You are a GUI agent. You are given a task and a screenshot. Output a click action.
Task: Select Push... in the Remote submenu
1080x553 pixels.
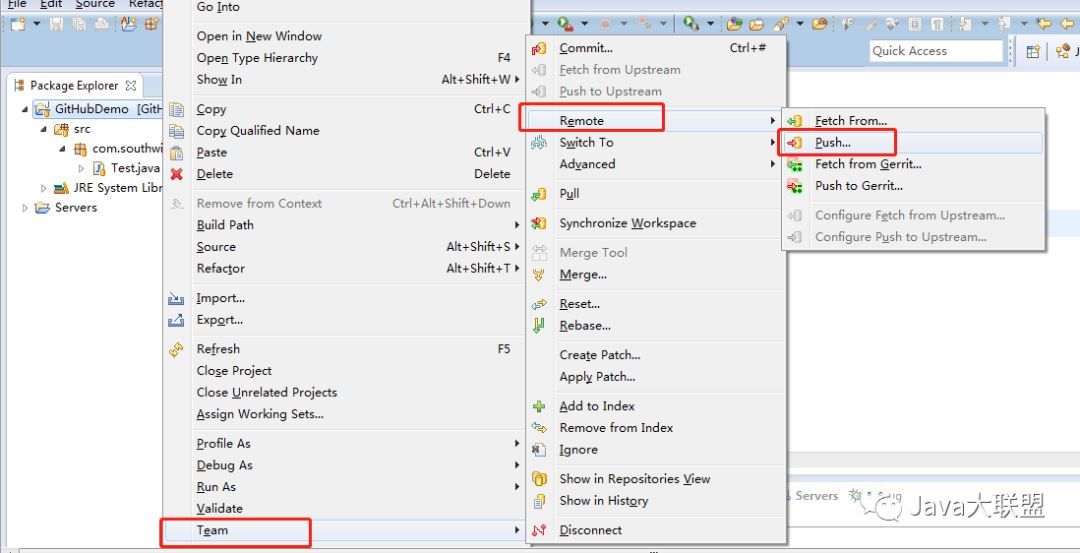click(x=913, y=143)
